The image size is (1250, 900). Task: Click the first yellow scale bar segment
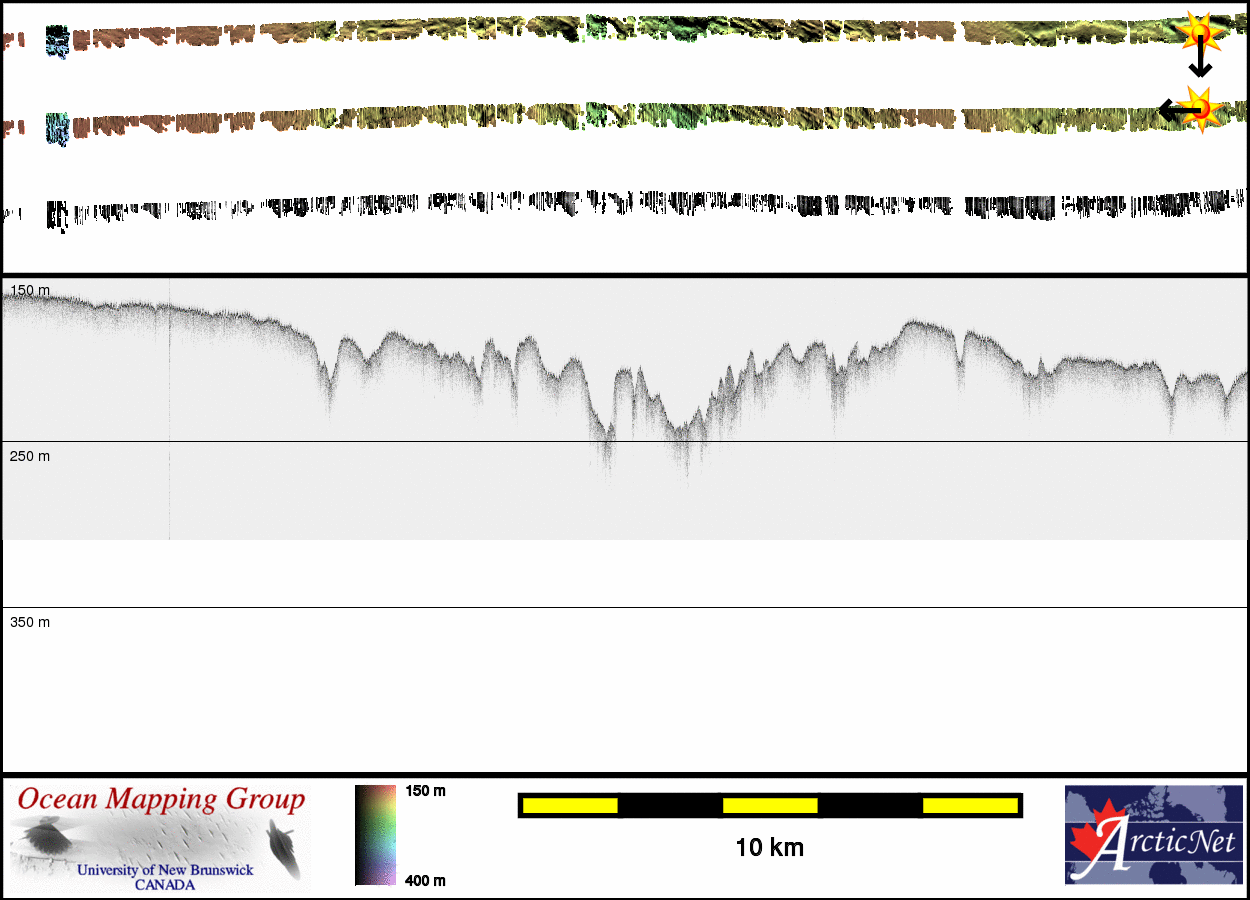click(x=570, y=805)
